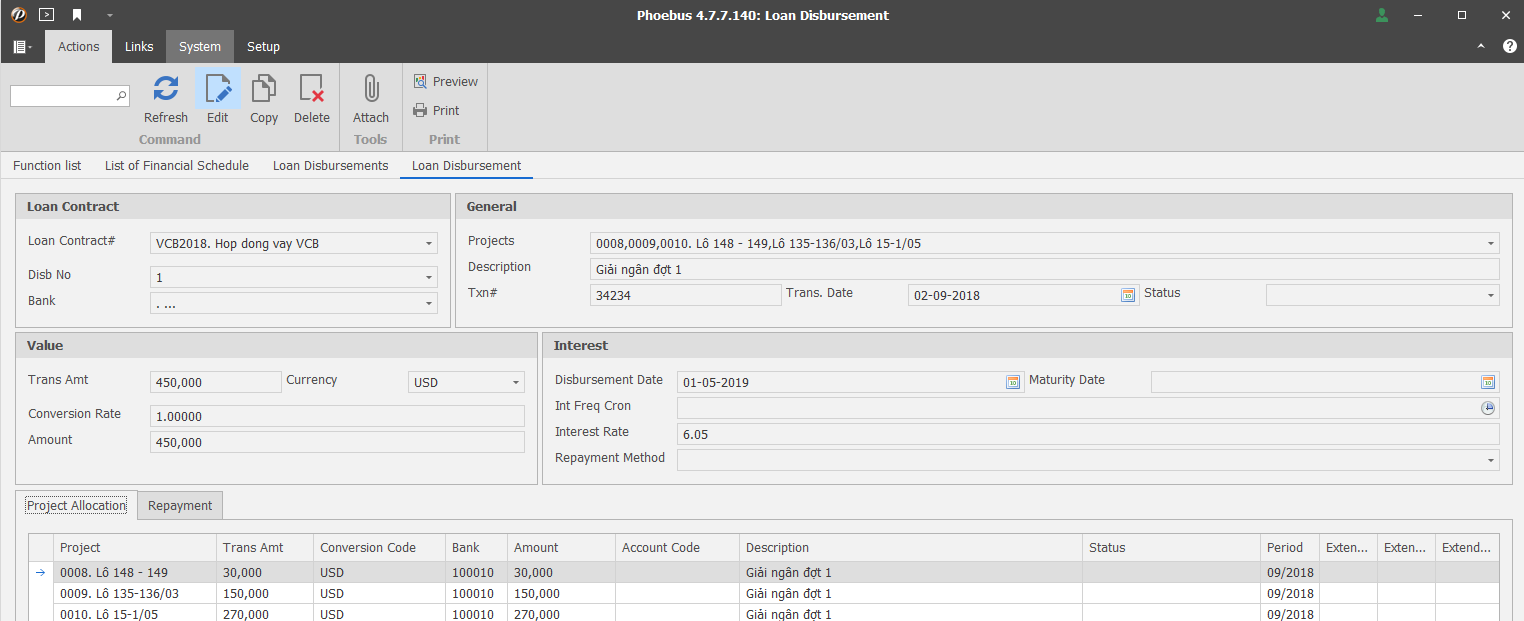Screen dimensions: 1524x621
Task: Open the Int Freq Cron clock picker
Action: tap(1488, 408)
